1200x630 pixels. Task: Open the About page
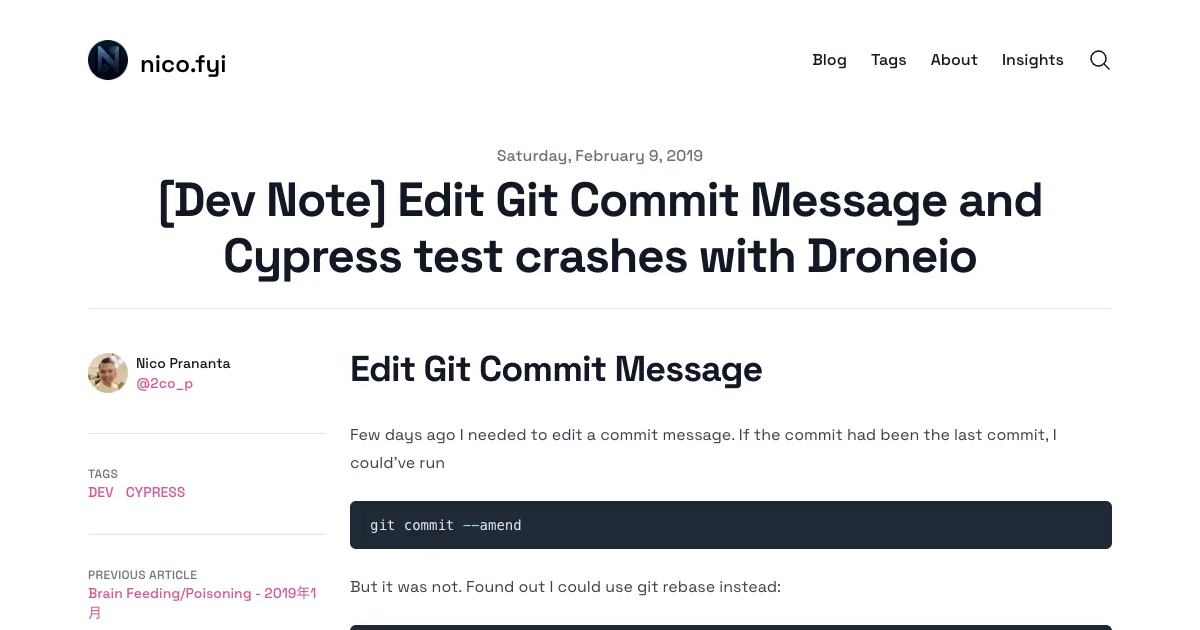coord(954,60)
